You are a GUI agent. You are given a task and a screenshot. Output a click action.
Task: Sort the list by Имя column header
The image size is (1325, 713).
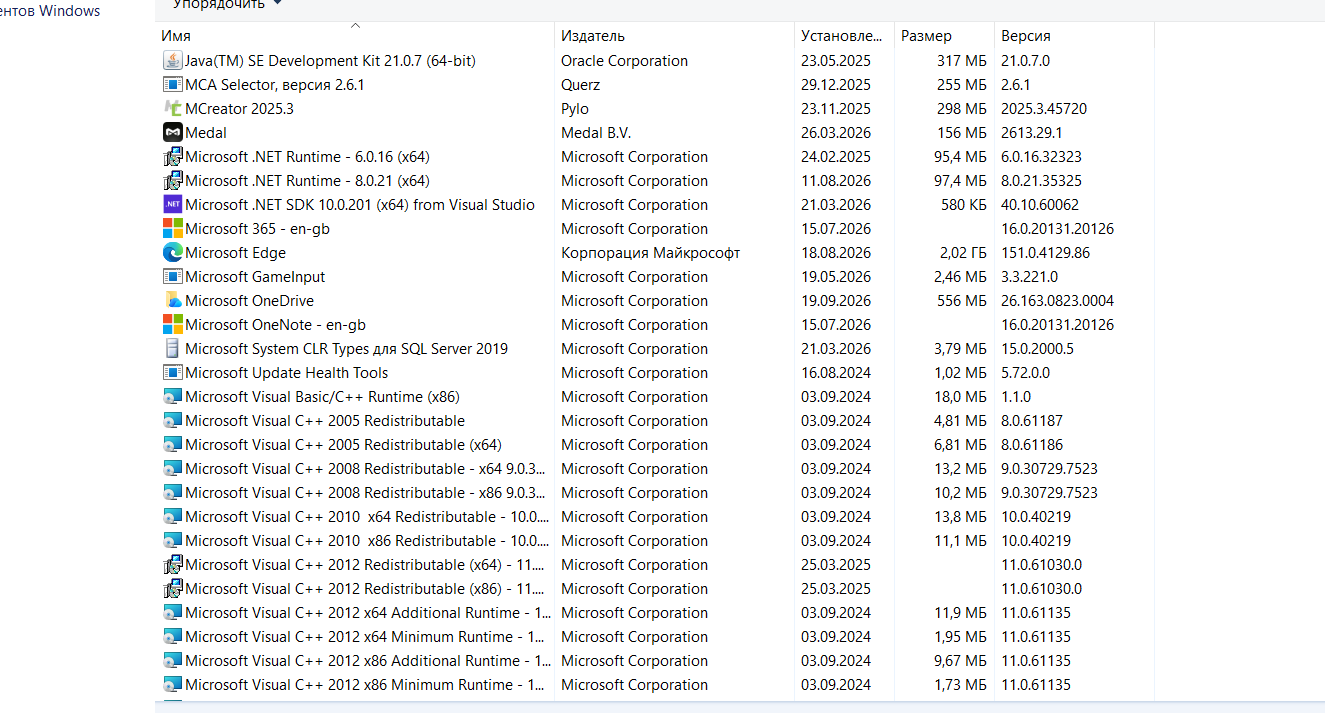(x=355, y=36)
